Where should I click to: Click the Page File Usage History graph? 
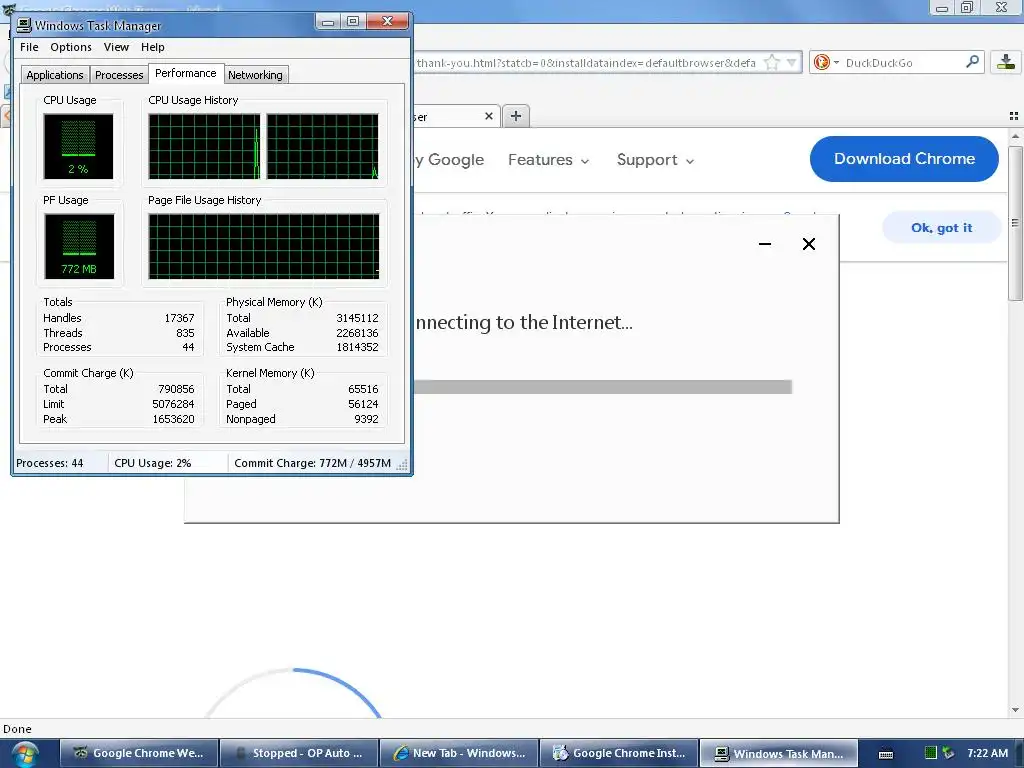264,246
